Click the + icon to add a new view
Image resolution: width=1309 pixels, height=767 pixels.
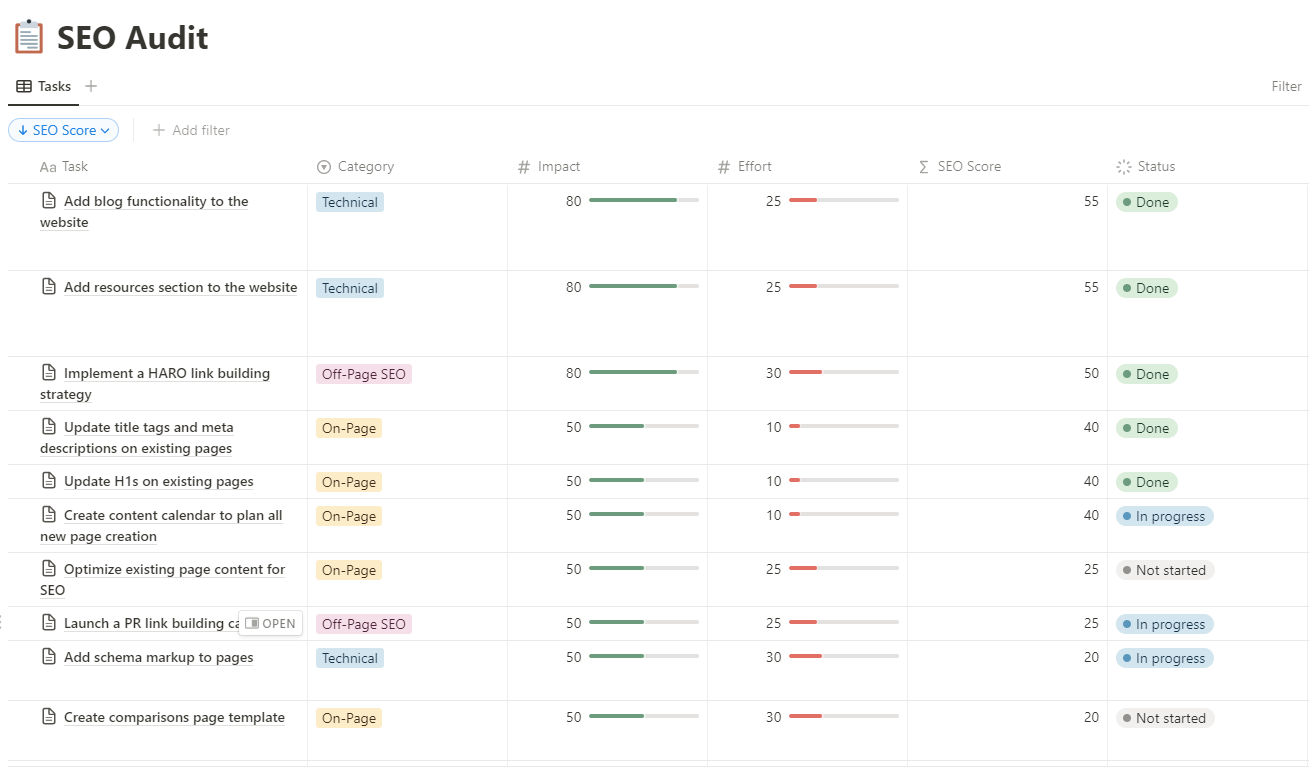(90, 86)
